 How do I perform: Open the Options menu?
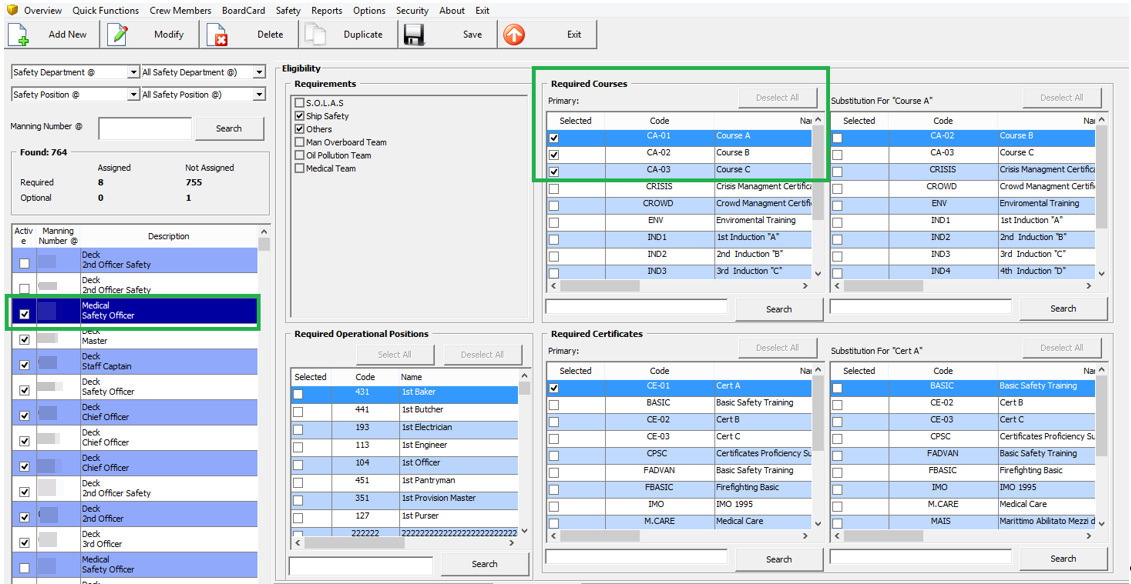pos(369,10)
